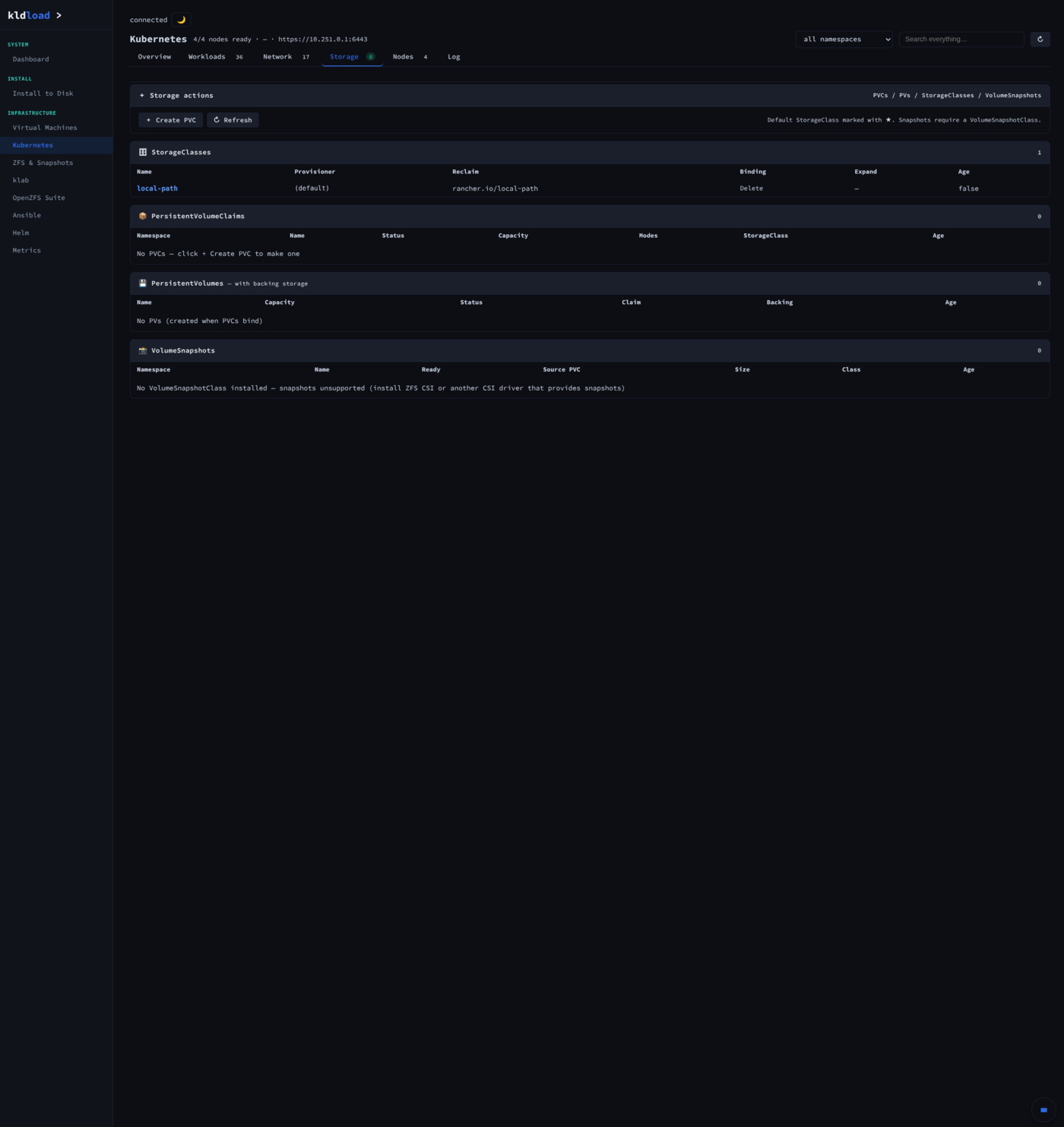Viewport: 1064px width, 1127px height.
Task: Toggle the moon dark-mode icon
Action: pos(181,20)
